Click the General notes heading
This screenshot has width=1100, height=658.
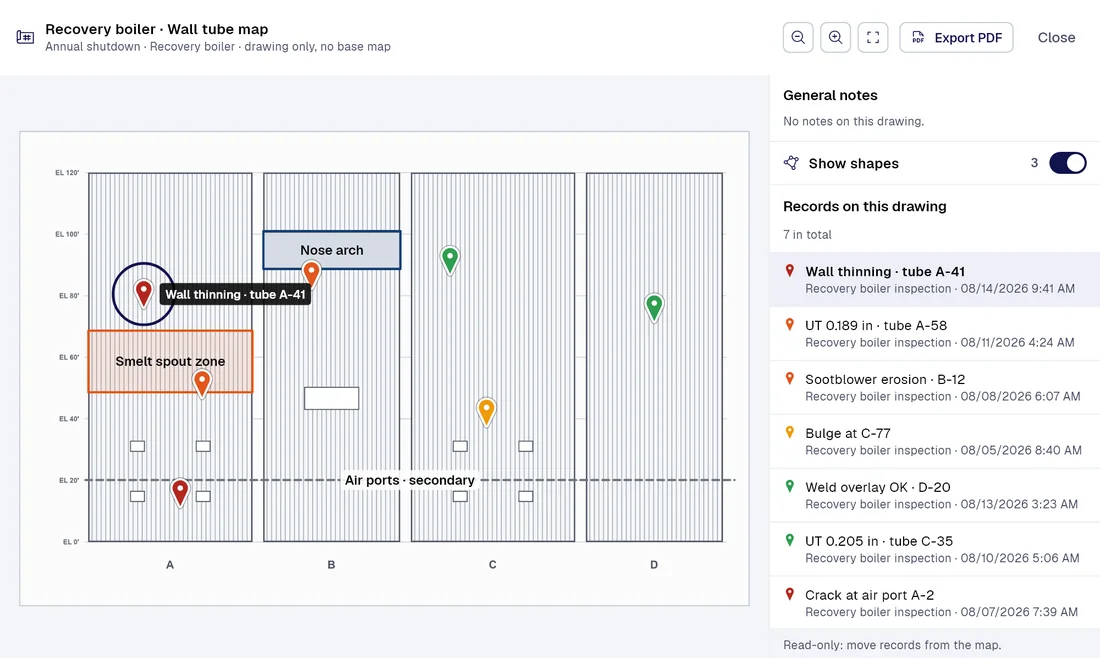(x=830, y=95)
